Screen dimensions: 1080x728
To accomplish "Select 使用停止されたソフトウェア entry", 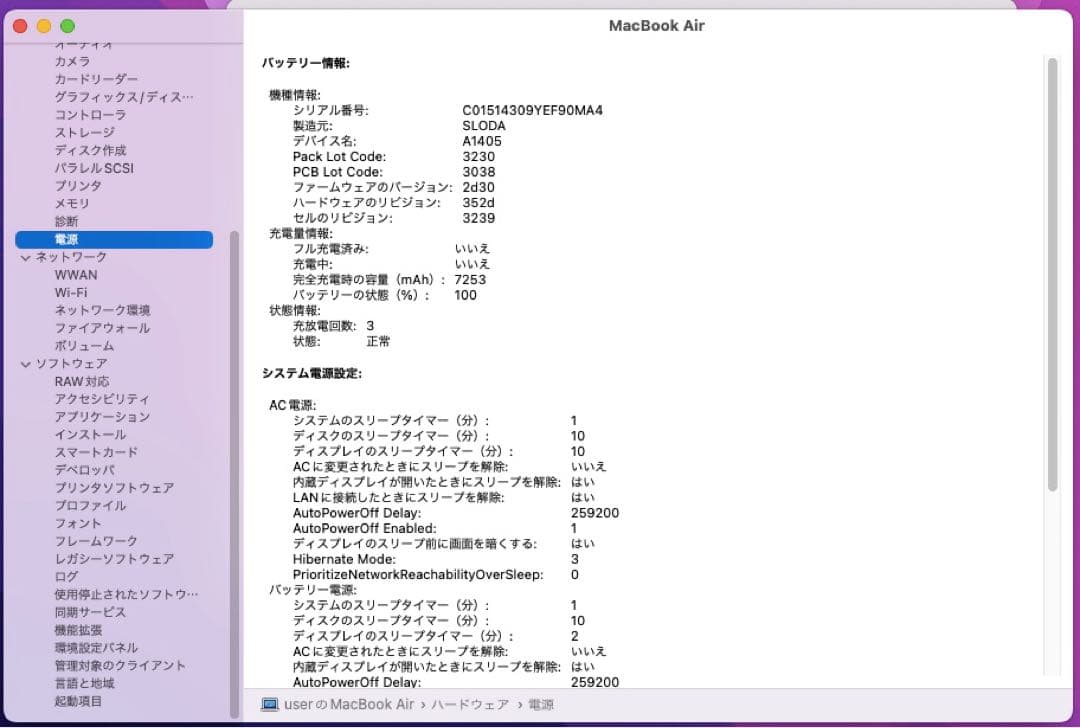I will tap(126, 594).
